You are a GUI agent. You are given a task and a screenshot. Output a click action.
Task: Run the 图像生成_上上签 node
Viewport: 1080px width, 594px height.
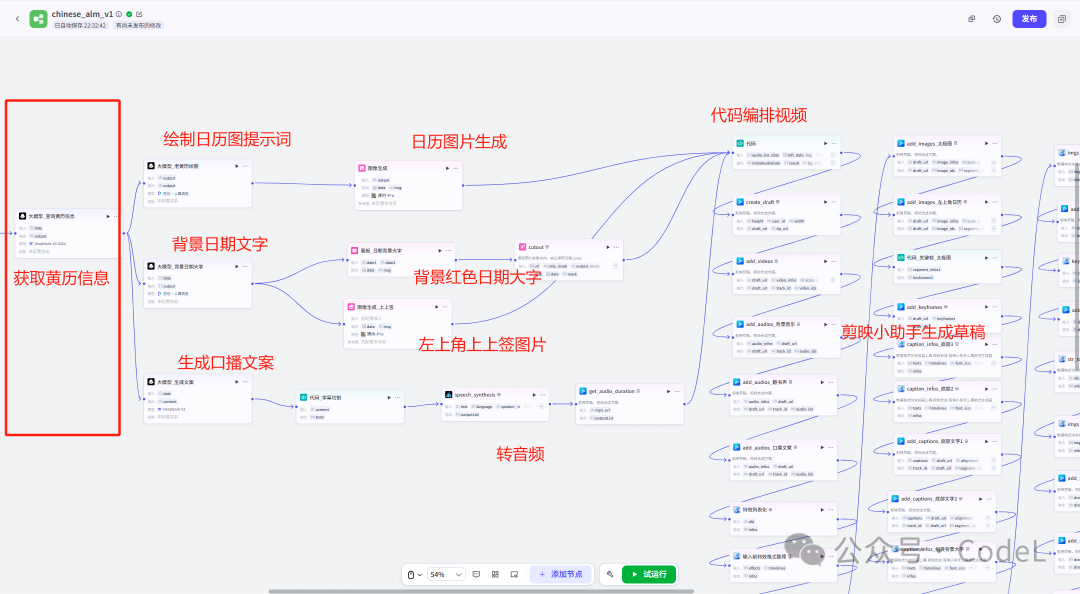437,307
